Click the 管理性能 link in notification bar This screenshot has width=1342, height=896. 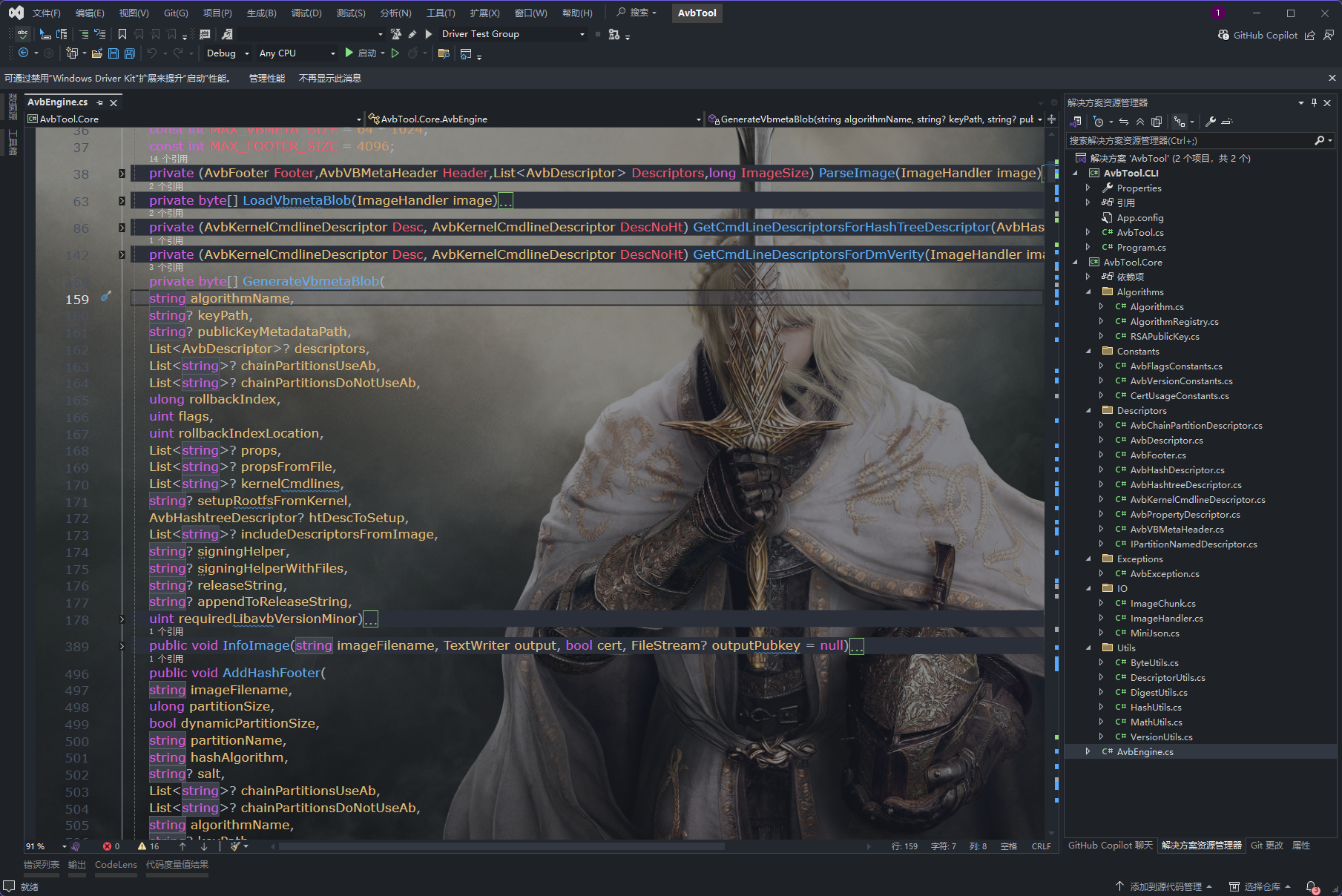tap(266, 79)
